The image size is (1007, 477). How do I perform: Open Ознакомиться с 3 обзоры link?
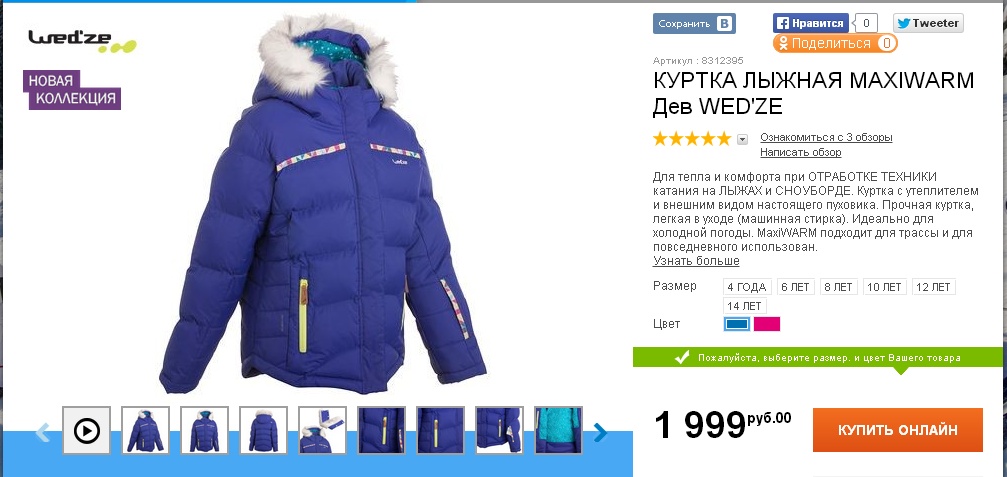click(826, 137)
